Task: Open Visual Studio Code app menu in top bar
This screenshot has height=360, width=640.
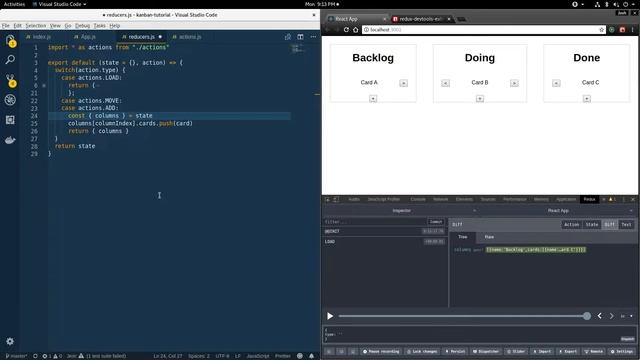Action: pos(60,4)
